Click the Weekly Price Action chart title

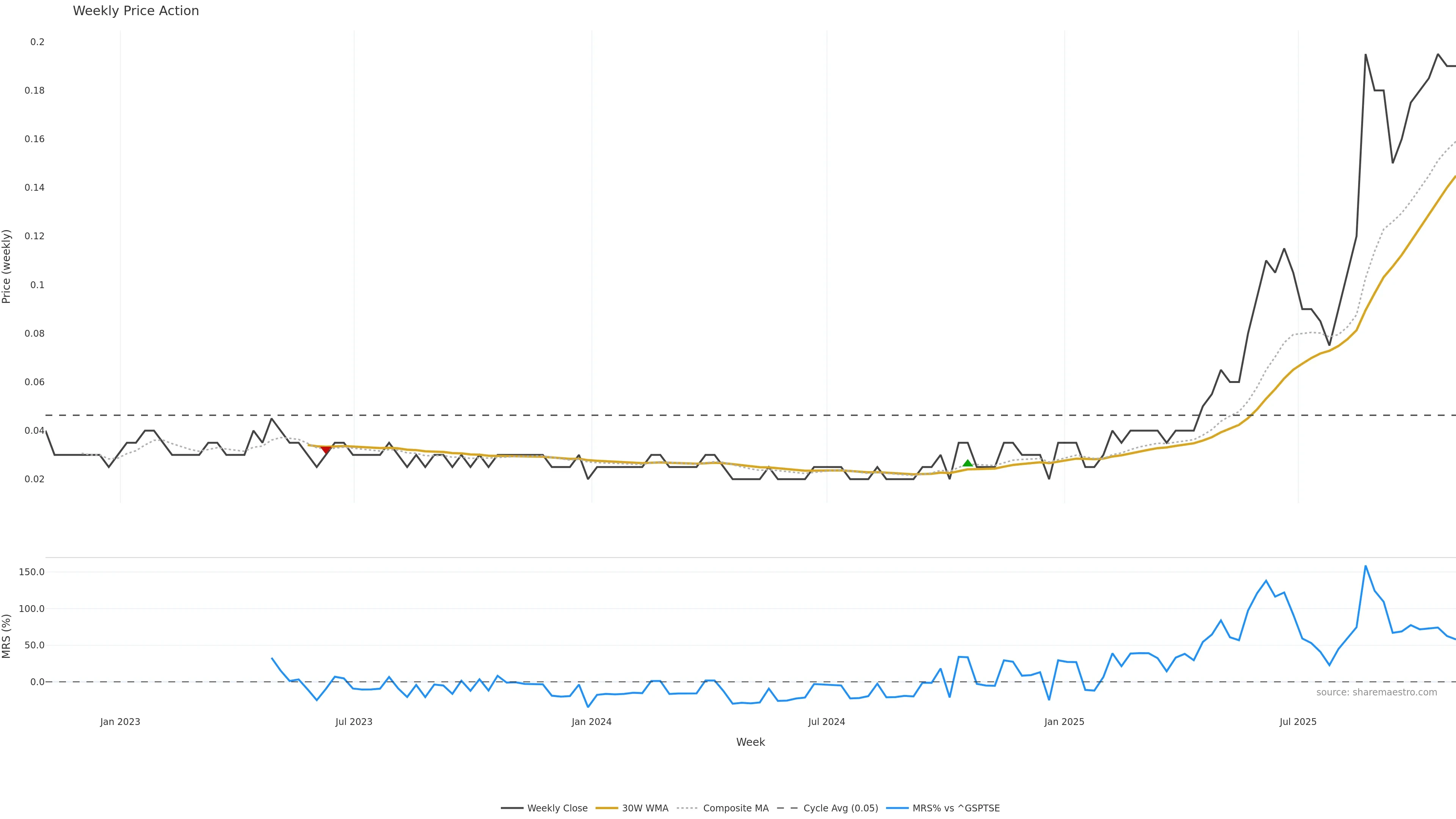point(136,11)
